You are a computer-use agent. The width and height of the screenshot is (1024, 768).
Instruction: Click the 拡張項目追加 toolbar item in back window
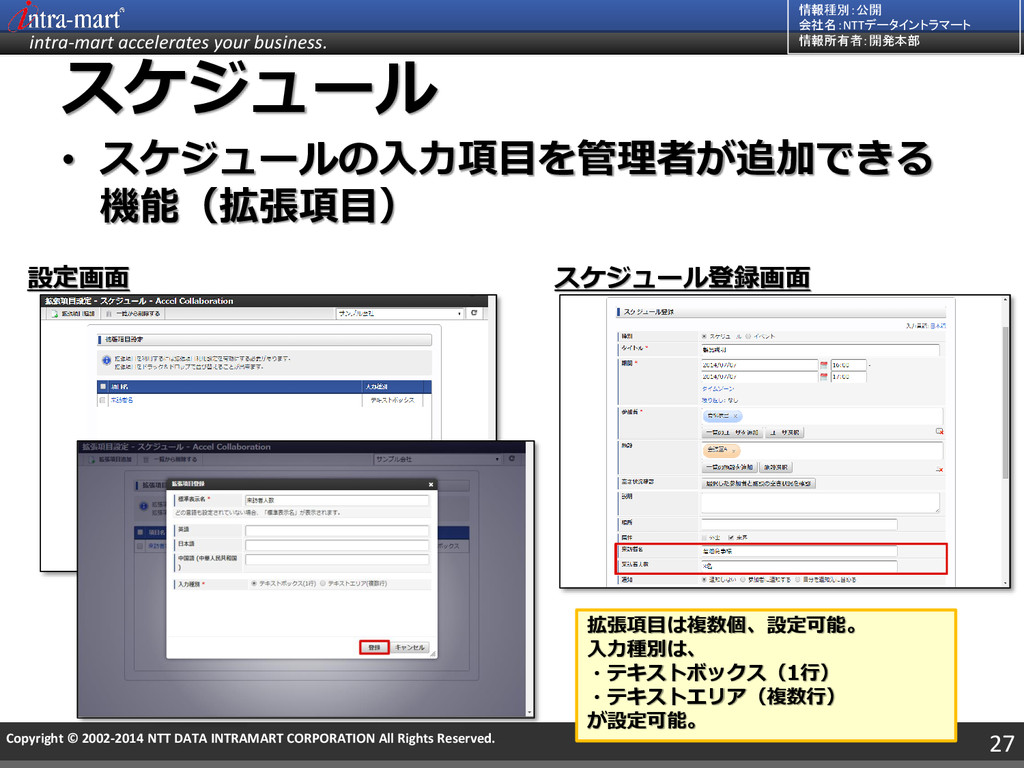click(x=72, y=313)
